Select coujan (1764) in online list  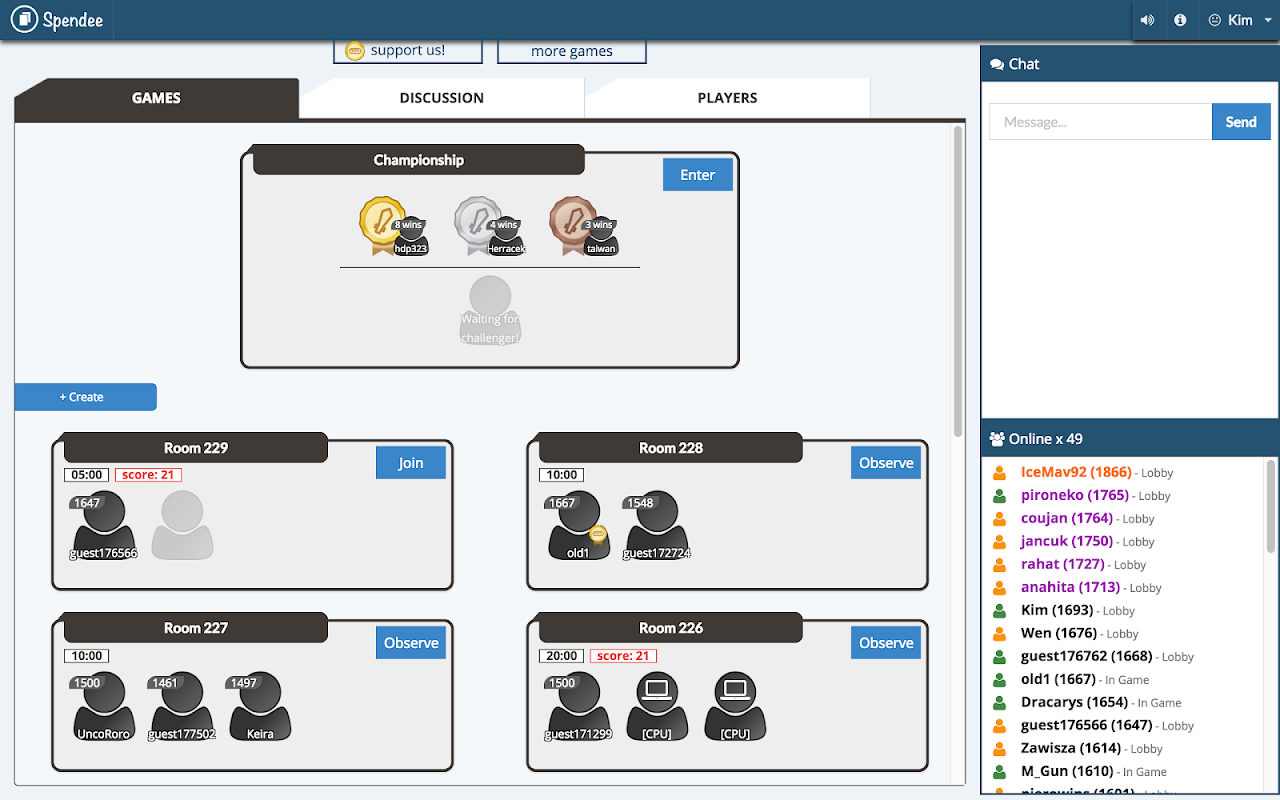[1067, 518]
